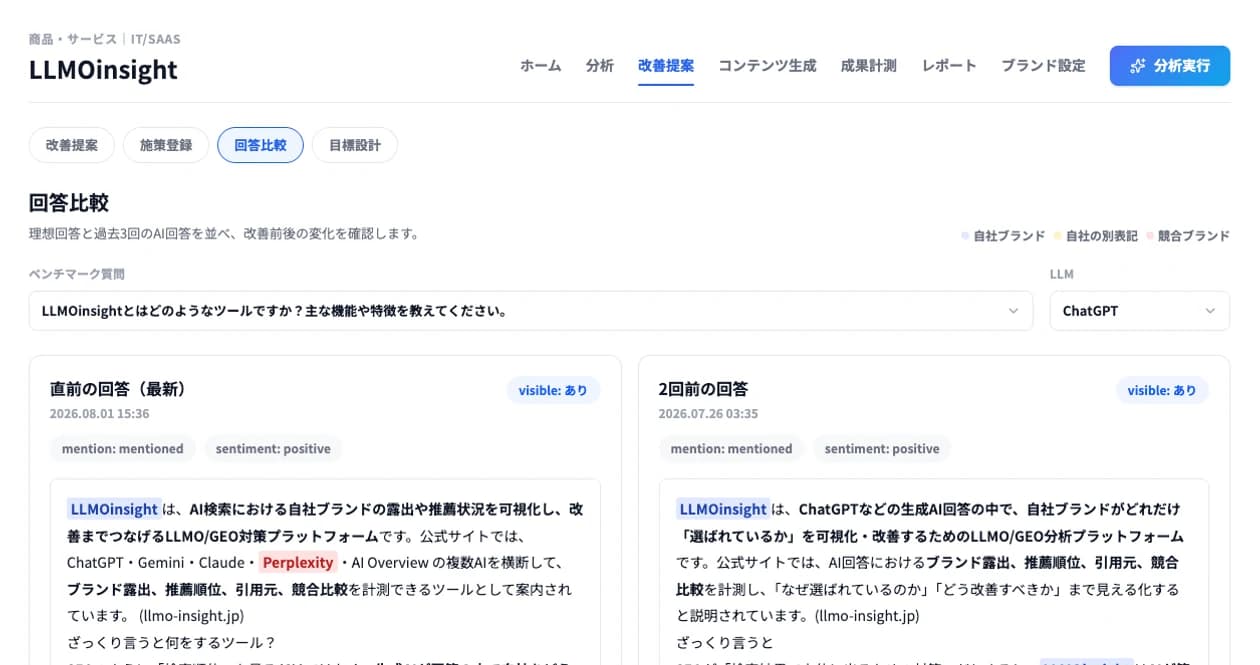Switch to 施策登録 sub-tab
This screenshot has width=1260, height=665.
click(x=166, y=145)
